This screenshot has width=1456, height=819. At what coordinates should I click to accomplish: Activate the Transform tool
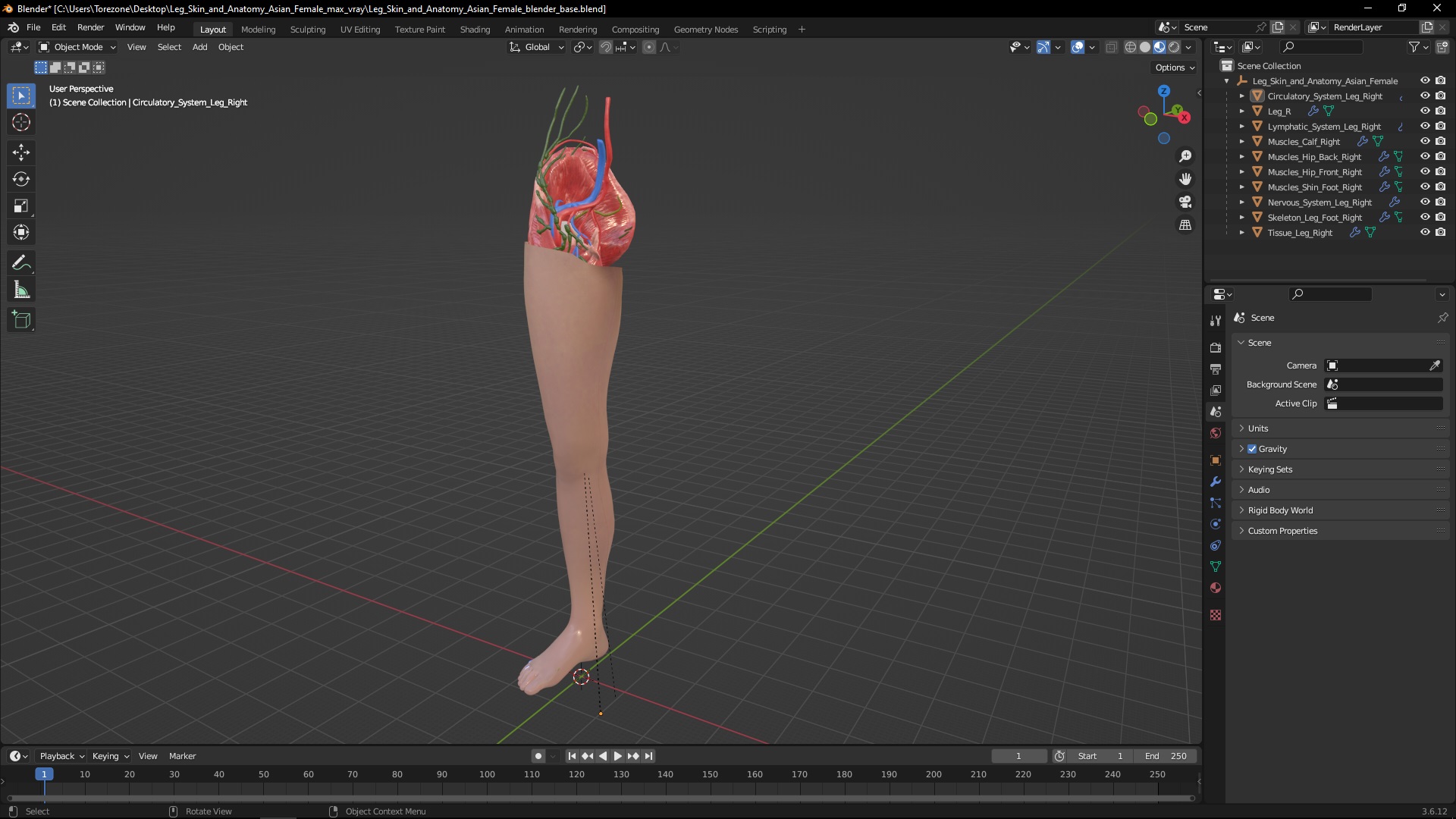[21, 232]
